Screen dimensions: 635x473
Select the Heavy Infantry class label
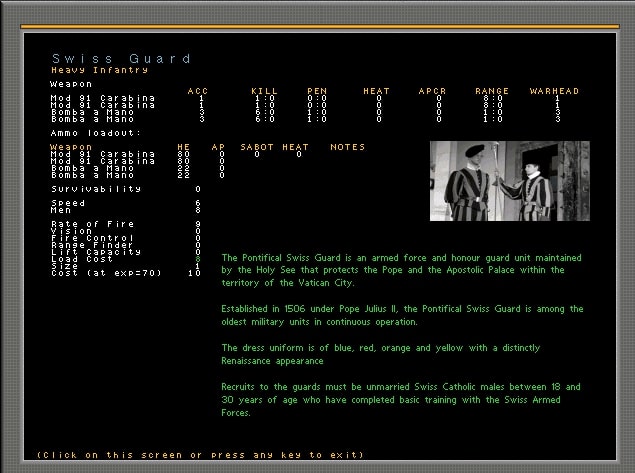click(99, 70)
